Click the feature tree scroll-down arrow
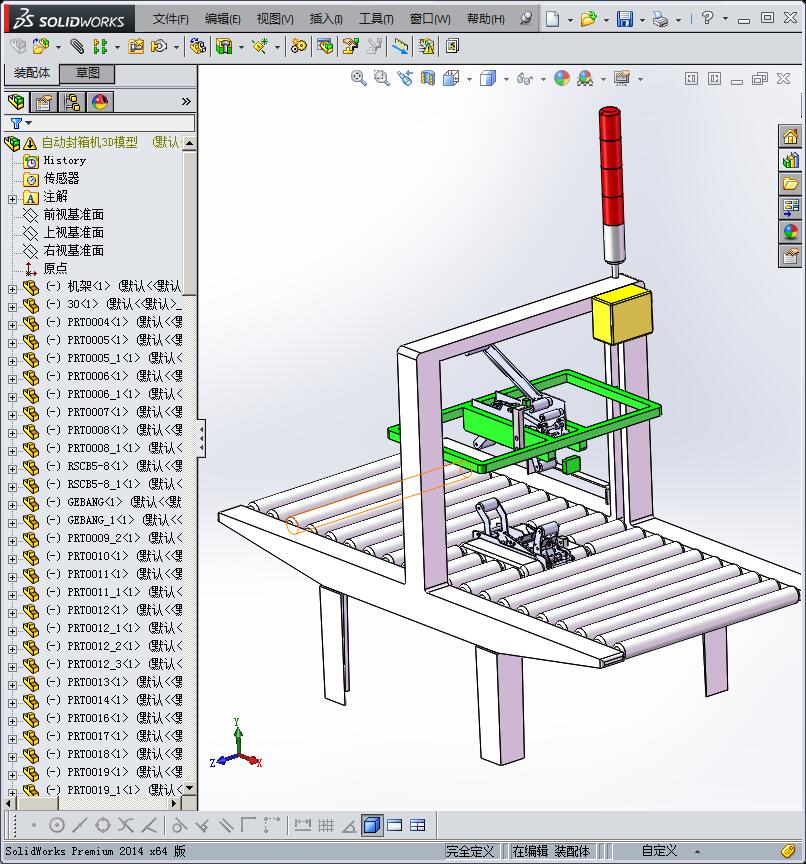 [x=190, y=788]
